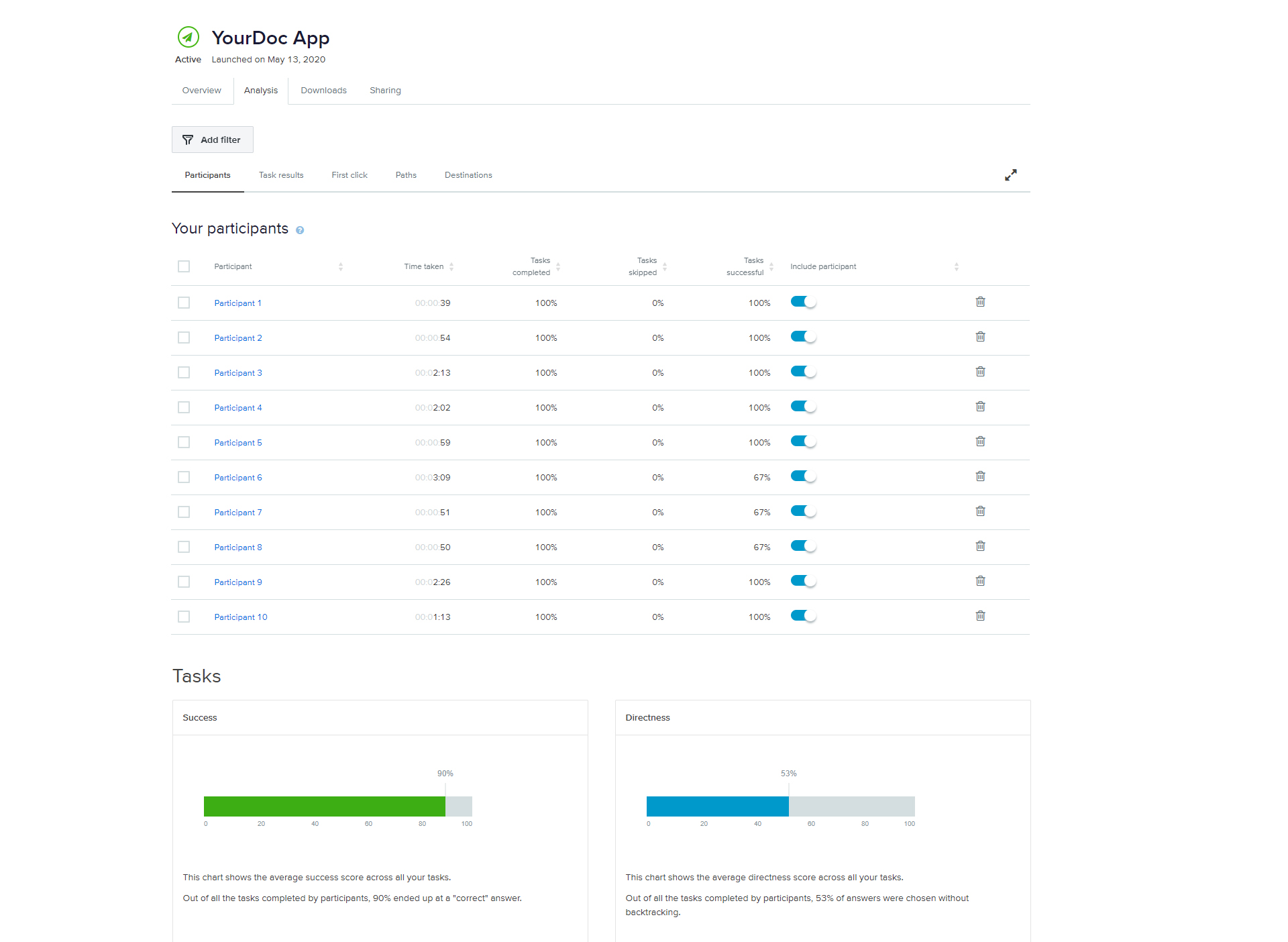Delete Participant 6 with trash icon
This screenshot has height=942, width=1288.
tap(980, 476)
